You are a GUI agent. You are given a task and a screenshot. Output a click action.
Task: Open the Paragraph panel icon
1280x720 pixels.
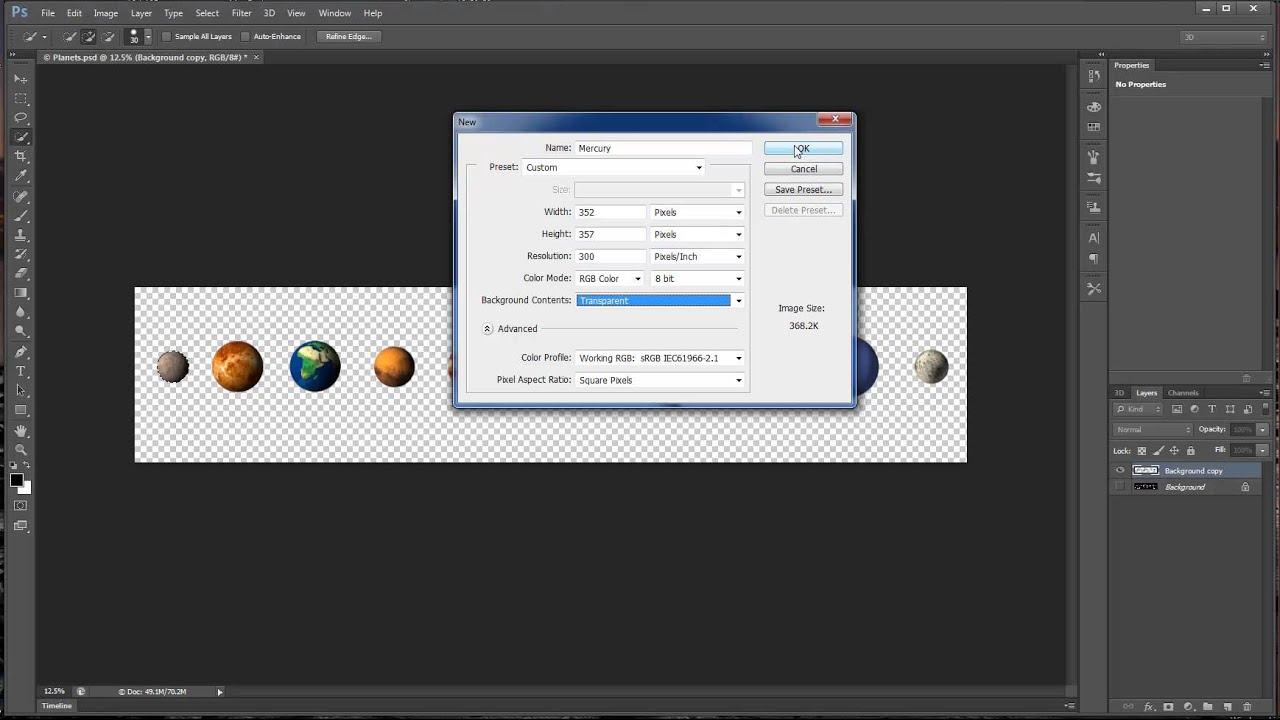point(1094,257)
